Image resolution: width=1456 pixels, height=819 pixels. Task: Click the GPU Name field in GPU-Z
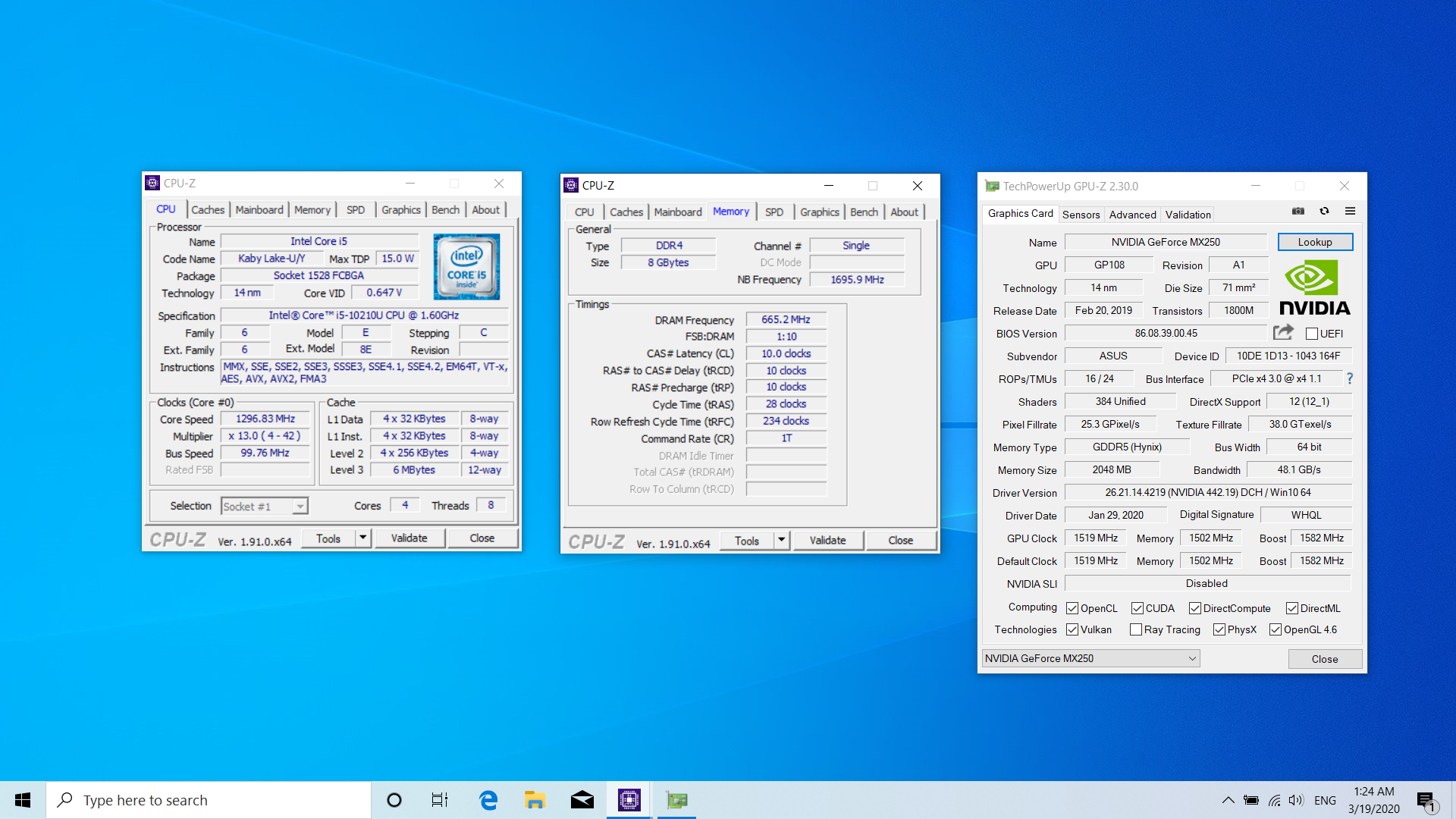tap(1166, 242)
